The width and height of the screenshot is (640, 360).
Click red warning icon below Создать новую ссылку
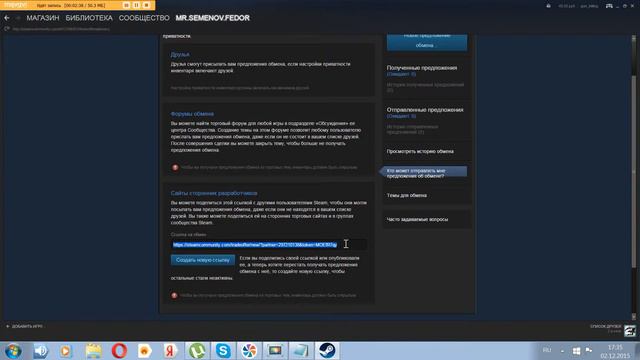174,295
